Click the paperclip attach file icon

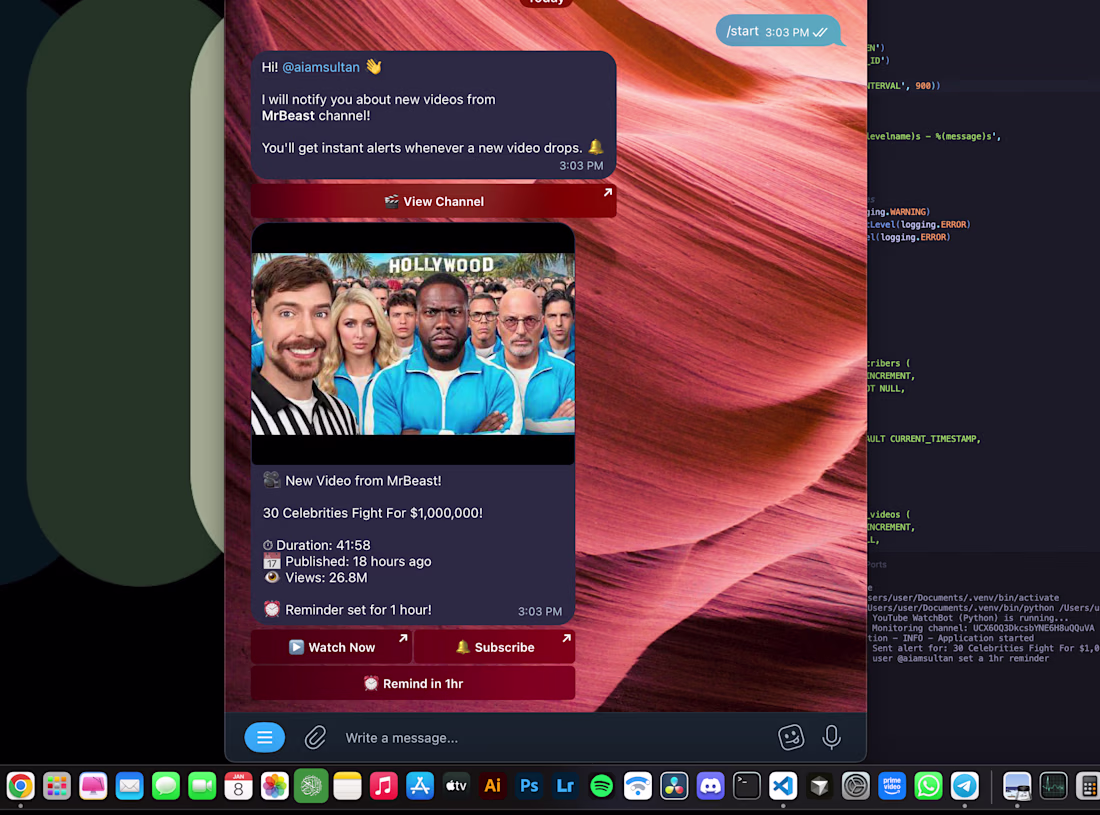click(315, 737)
